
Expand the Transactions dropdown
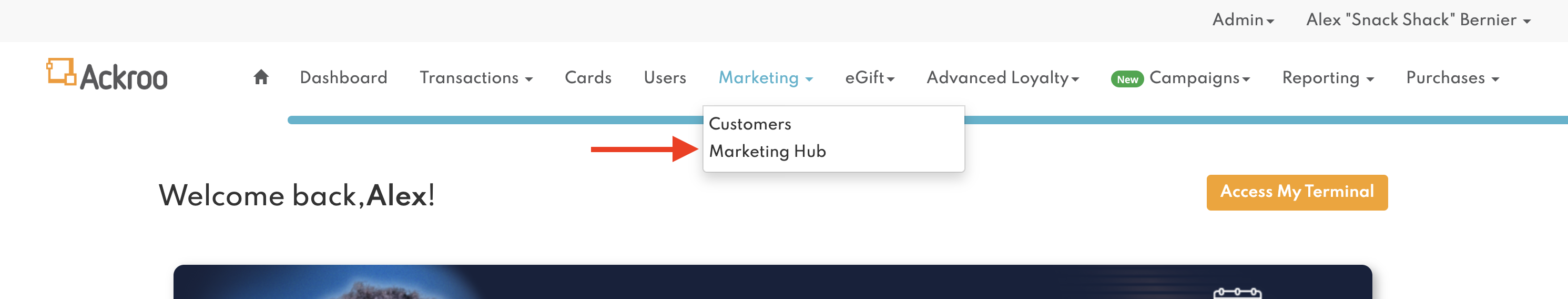click(x=475, y=78)
